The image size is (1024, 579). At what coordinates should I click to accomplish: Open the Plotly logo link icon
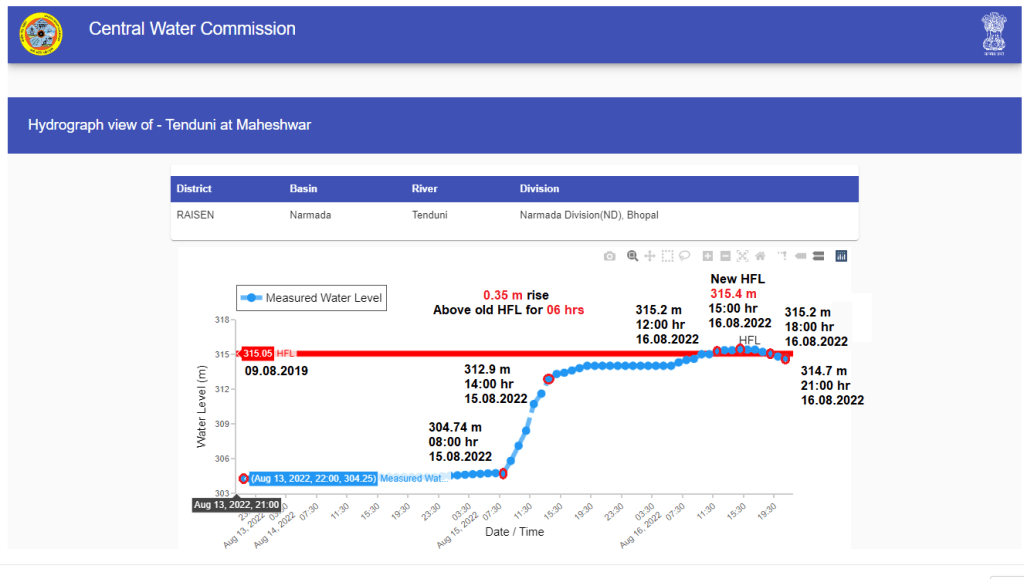tap(841, 256)
